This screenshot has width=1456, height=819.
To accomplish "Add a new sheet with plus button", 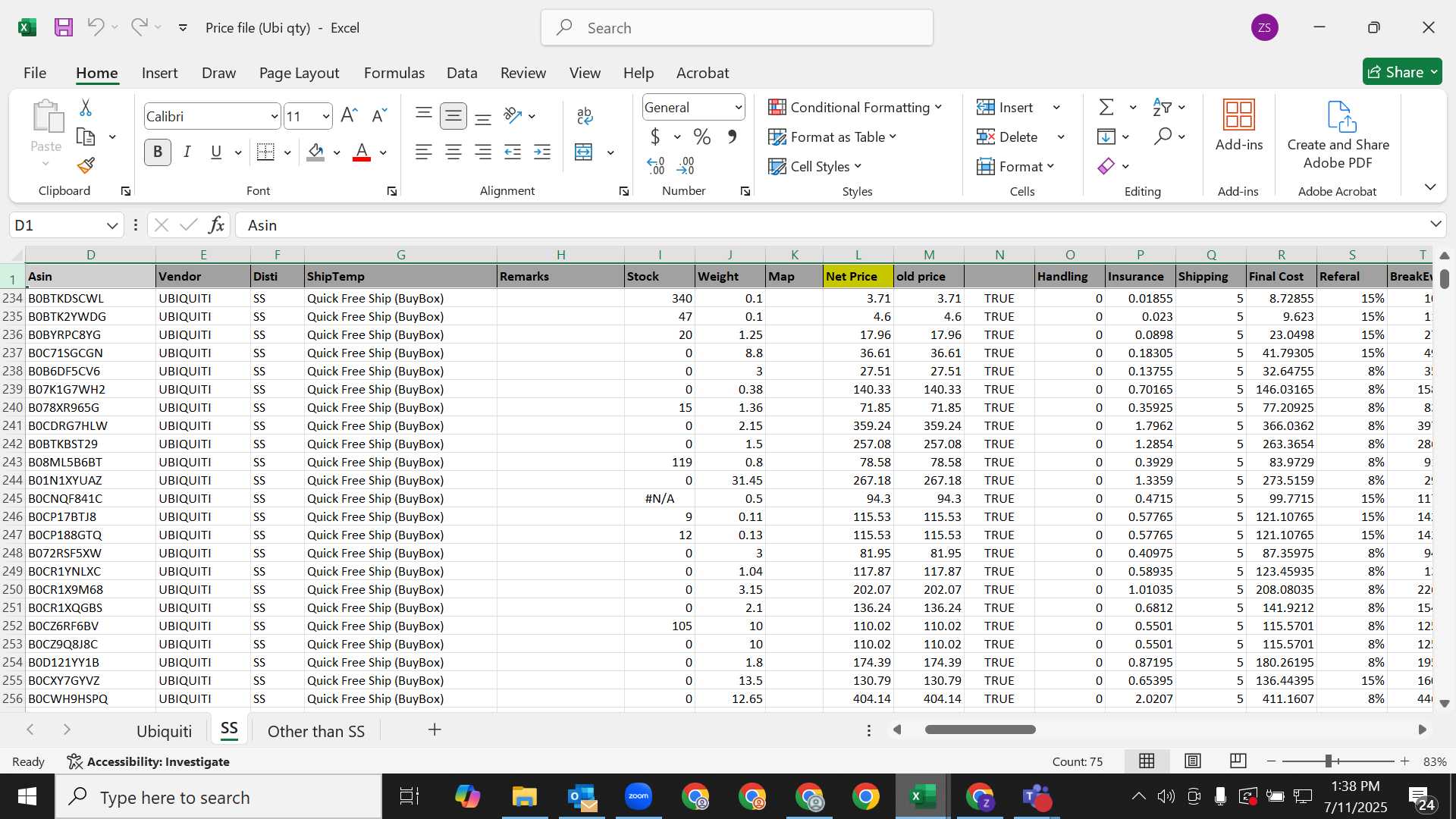I will pos(435,730).
